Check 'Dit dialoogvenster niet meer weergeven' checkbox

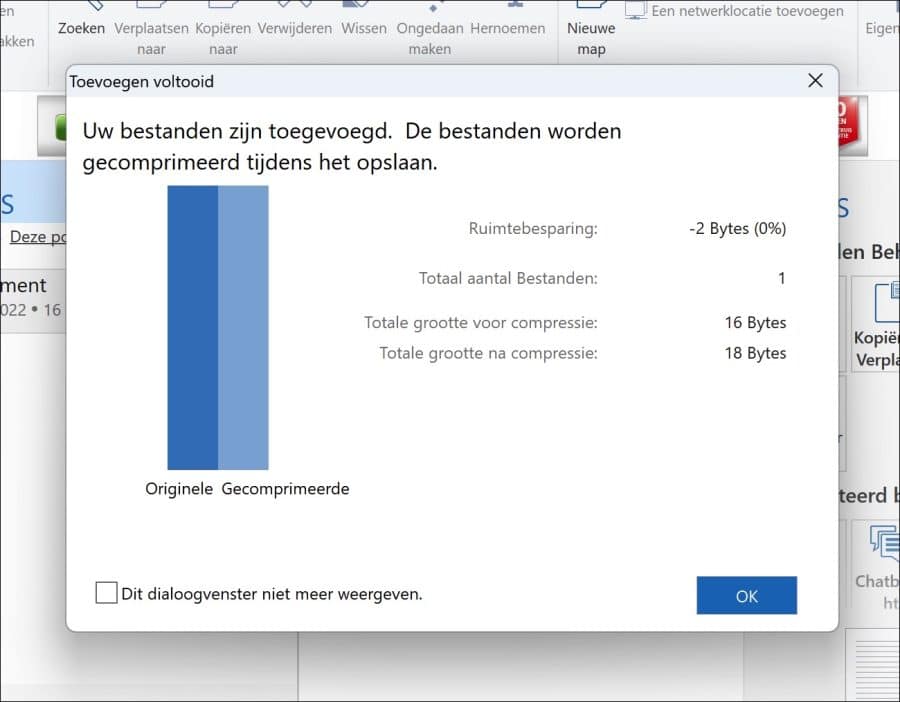(106, 593)
